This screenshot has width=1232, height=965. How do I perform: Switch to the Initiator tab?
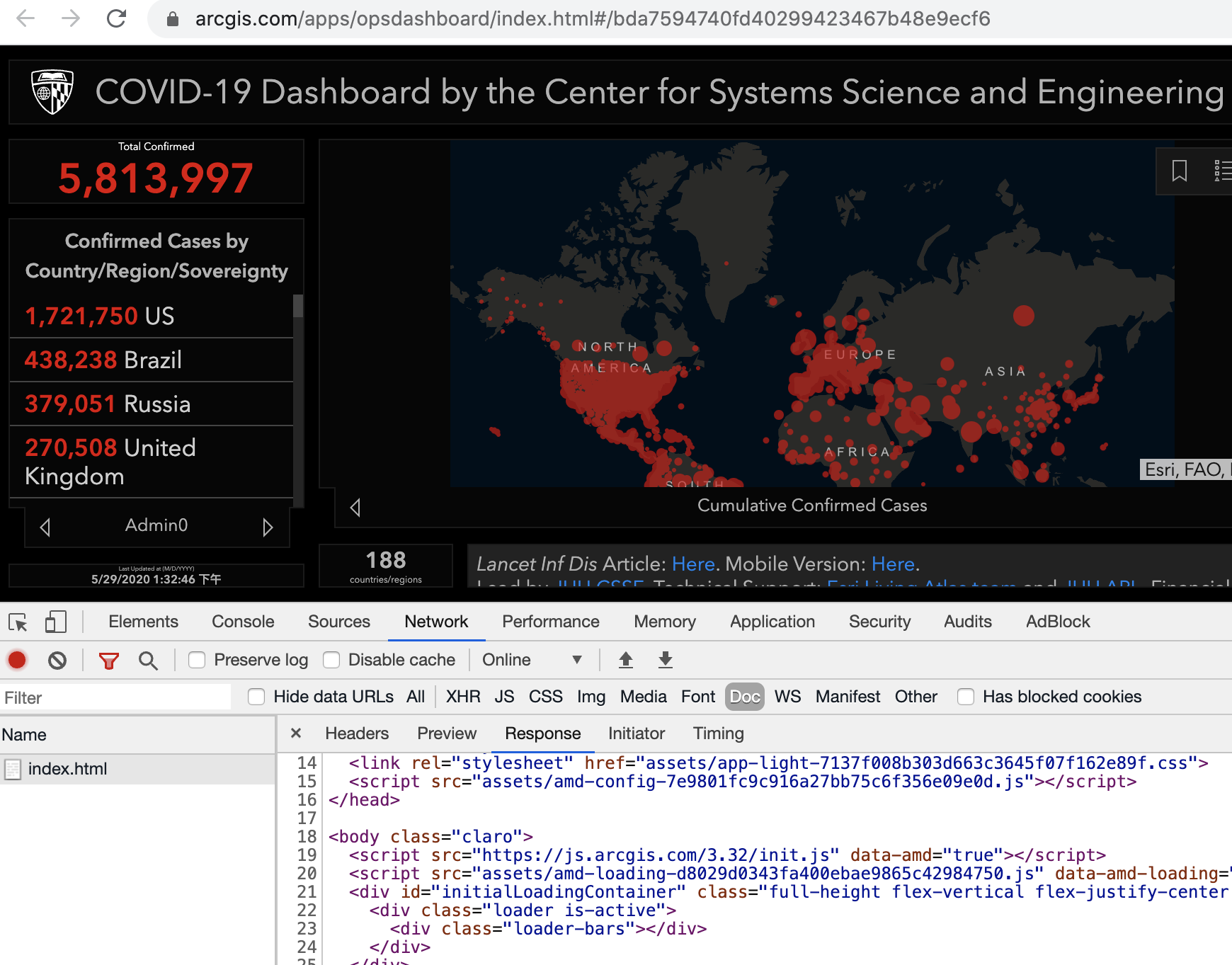coord(637,733)
